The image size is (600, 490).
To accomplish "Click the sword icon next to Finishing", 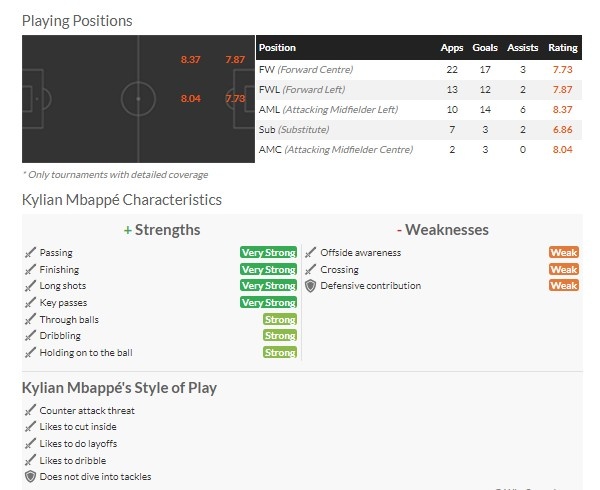I will pos(30,270).
